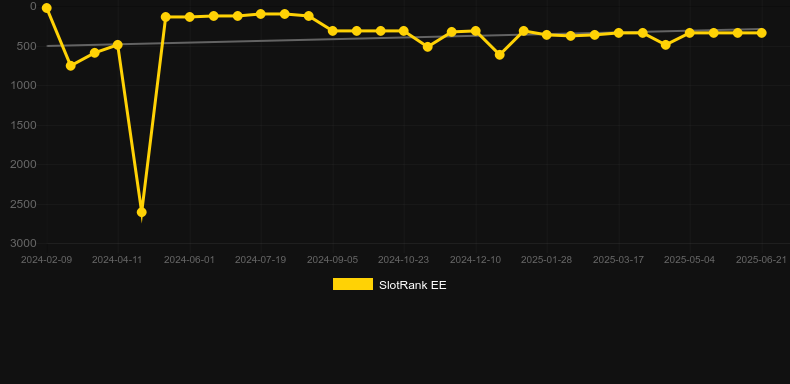Click the 2024-06-01 x-axis date label
This screenshot has width=790, height=384.
189,260
